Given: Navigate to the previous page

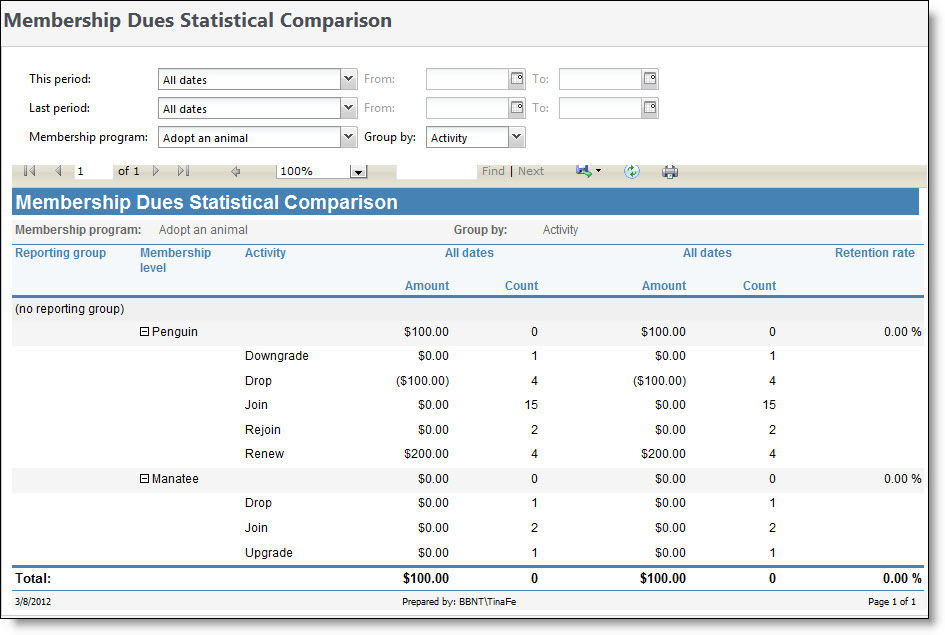Looking at the screenshot, I should (57, 171).
